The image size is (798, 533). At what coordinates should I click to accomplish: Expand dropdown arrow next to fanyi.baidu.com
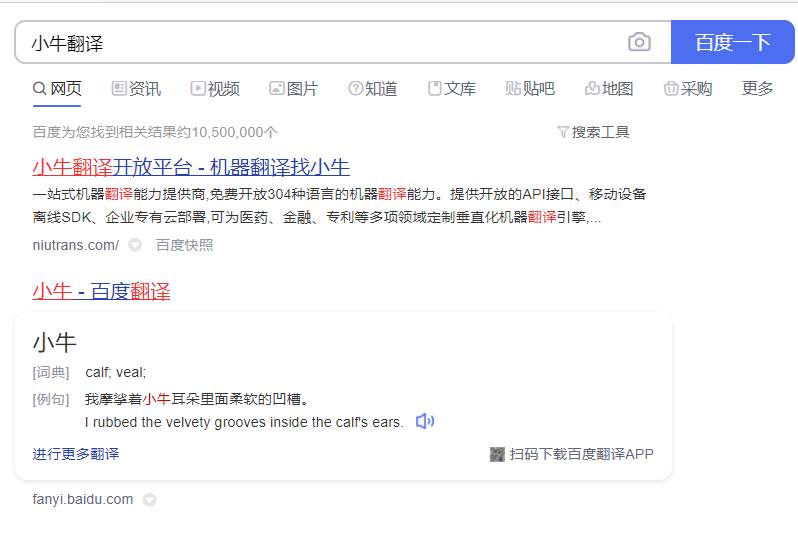pos(149,500)
